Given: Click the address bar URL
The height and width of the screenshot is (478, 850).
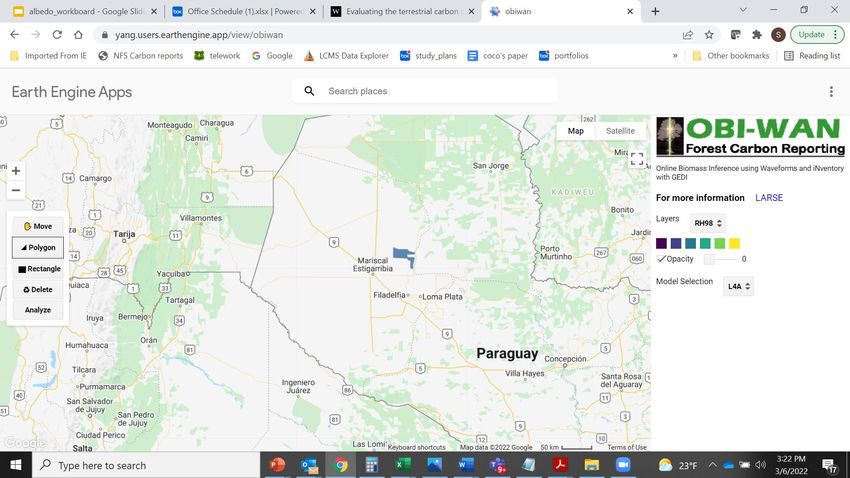Looking at the screenshot, I should [199, 35].
